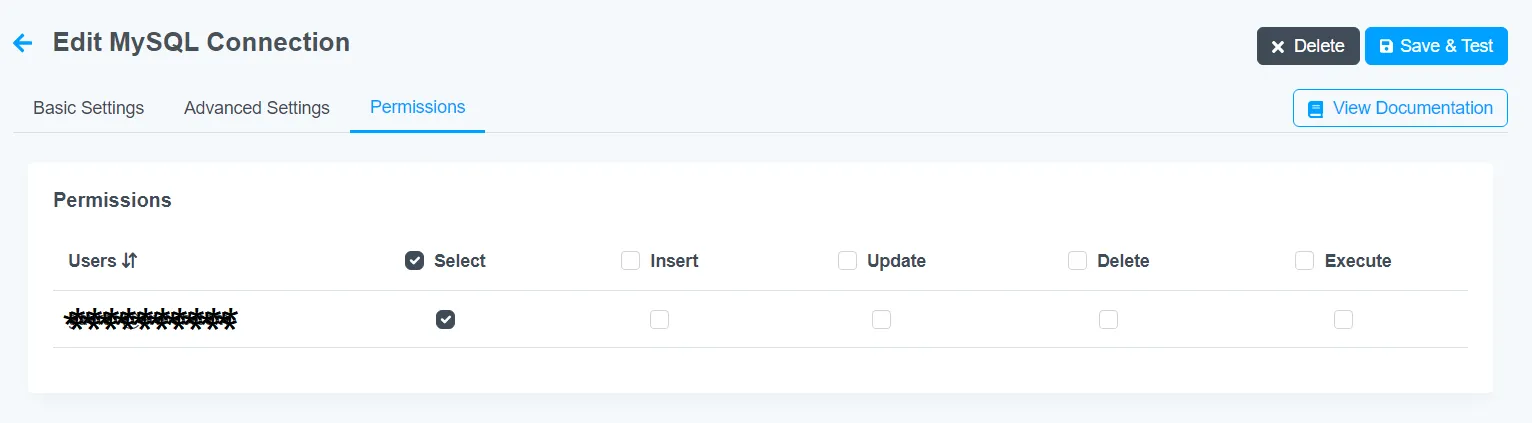Image resolution: width=1532 pixels, height=423 pixels.
Task: Grant Execute permission in the user row
Action: tap(1343, 319)
